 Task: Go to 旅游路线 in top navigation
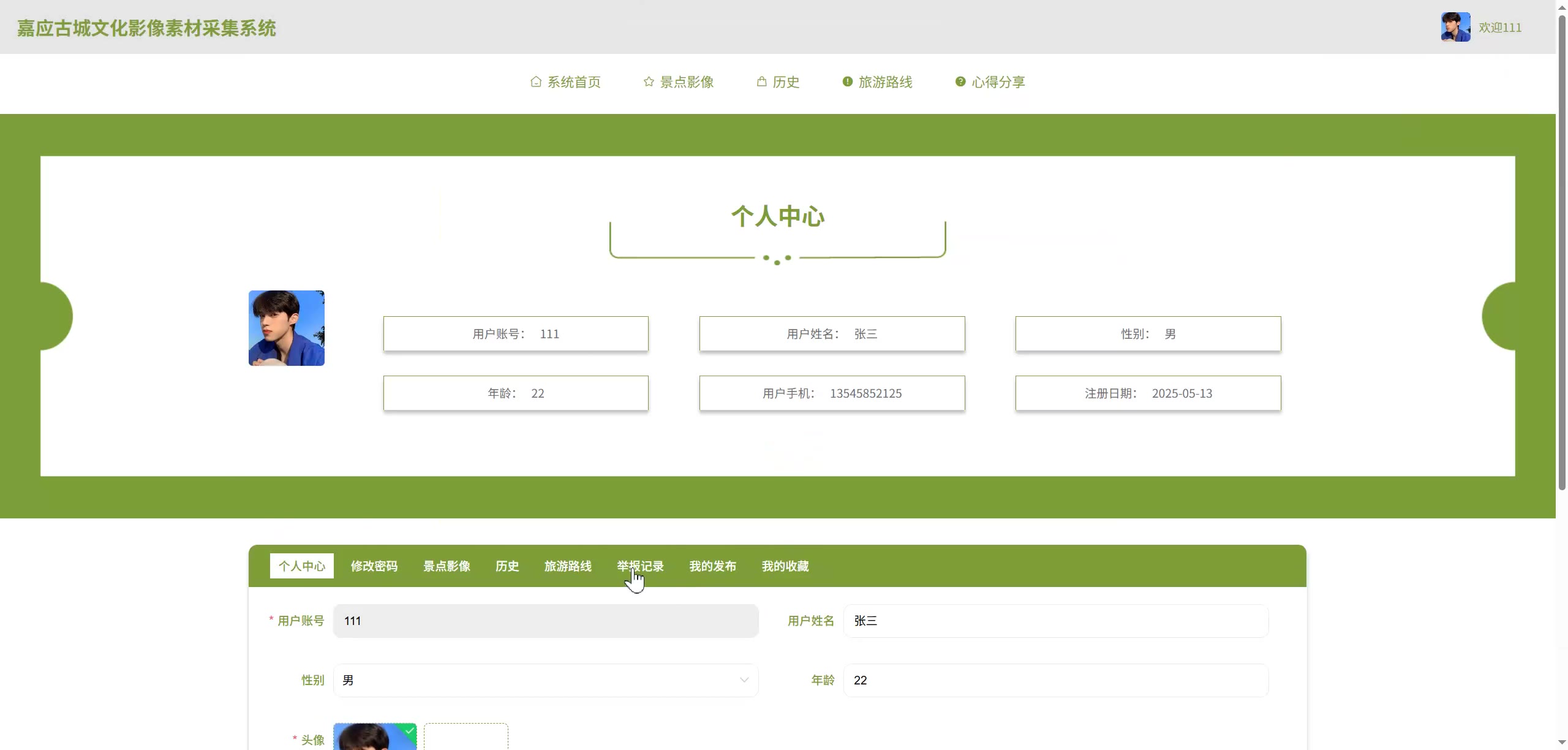[x=885, y=82]
